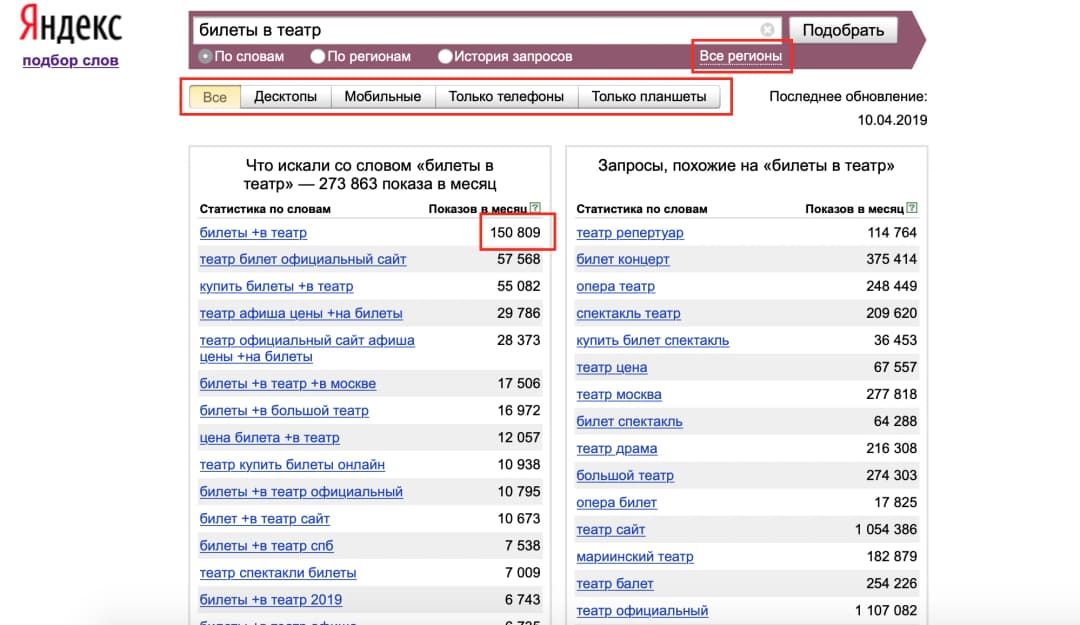Open 'театр москва' similar query link
The width and height of the screenshot is (1080, 625).
[619, 395]
